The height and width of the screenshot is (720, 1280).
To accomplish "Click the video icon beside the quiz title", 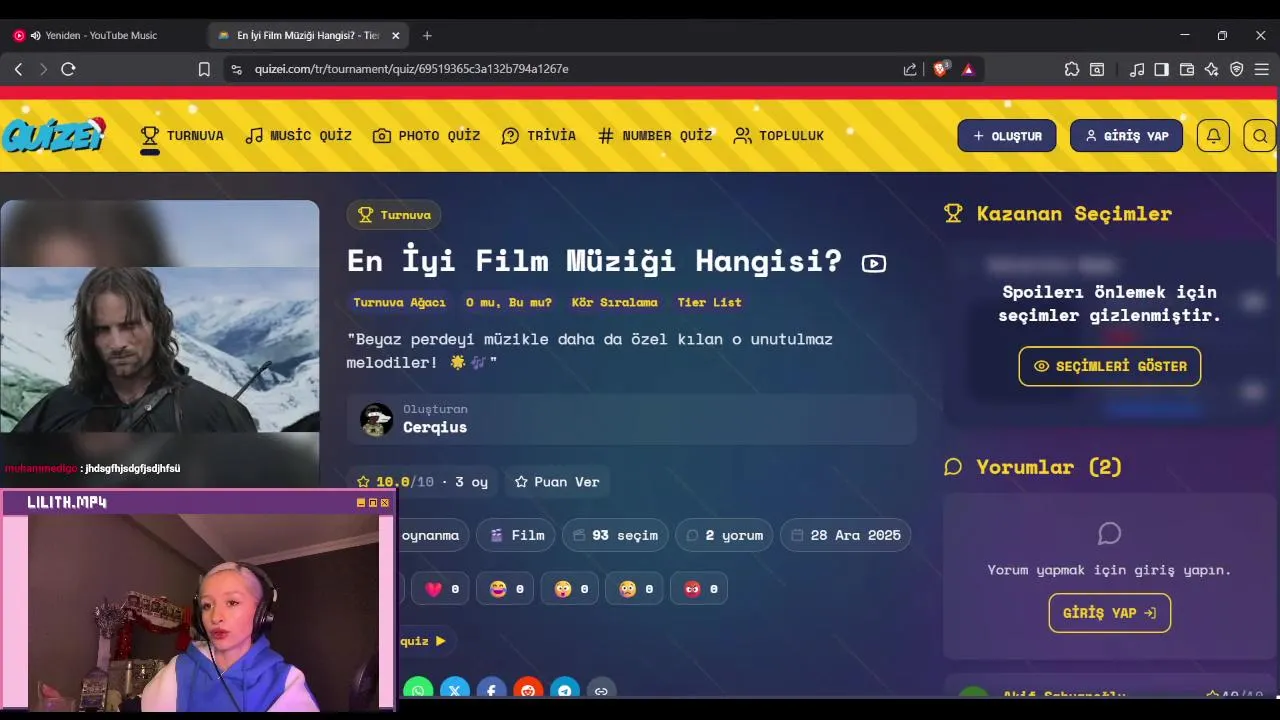I will tap(874, 264).
